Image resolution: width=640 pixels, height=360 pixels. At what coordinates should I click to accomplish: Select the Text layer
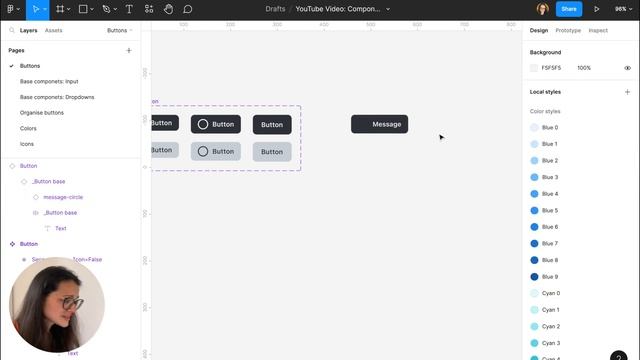(x=61, y=229)
